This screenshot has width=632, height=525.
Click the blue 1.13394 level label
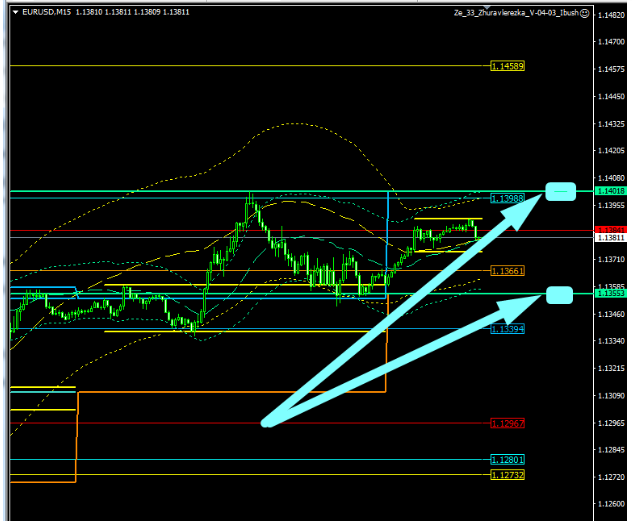507,329
